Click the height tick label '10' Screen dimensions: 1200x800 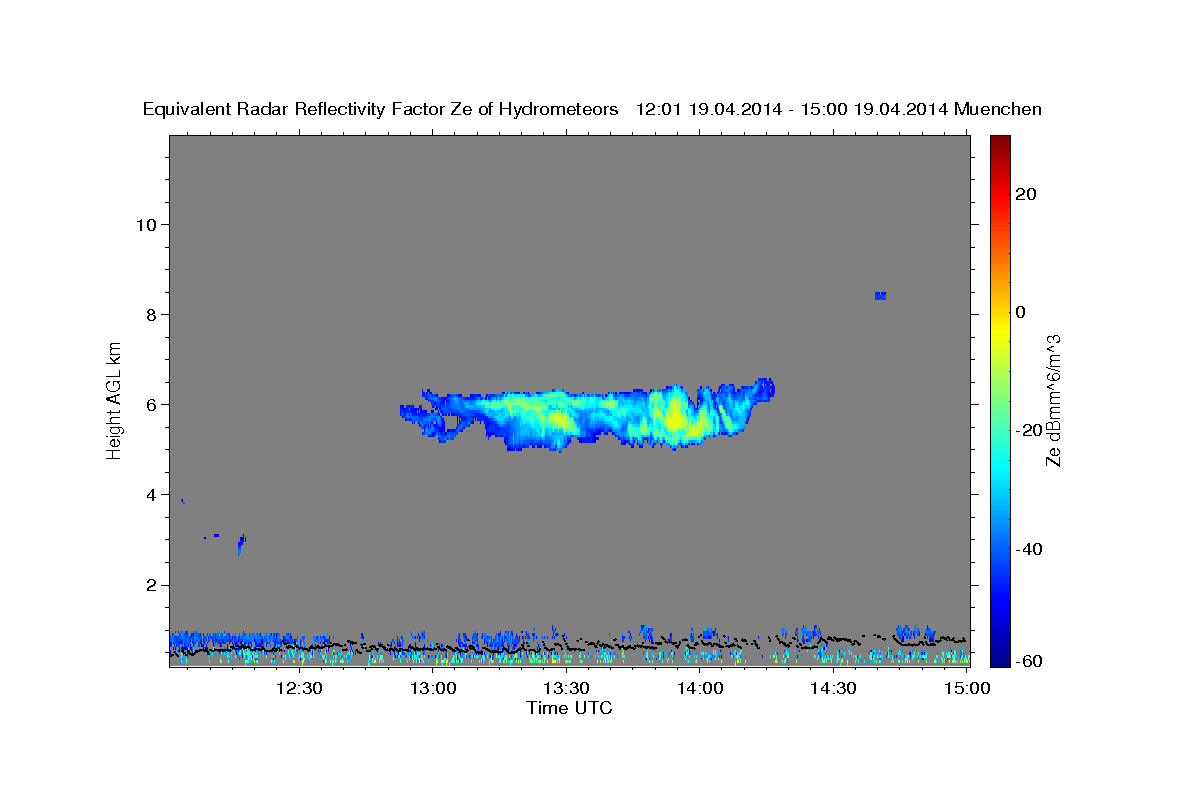(146, 224)
